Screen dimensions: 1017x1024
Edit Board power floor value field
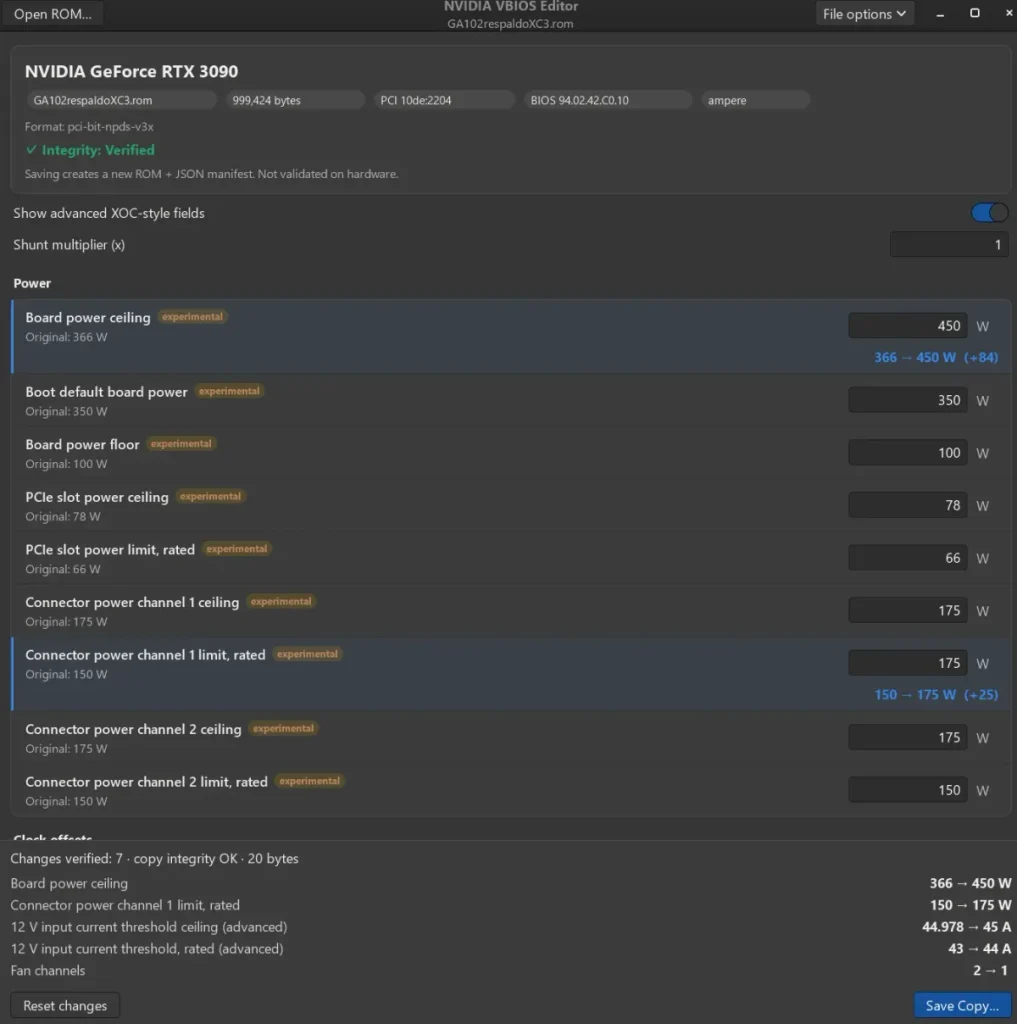tap(907, 453)
